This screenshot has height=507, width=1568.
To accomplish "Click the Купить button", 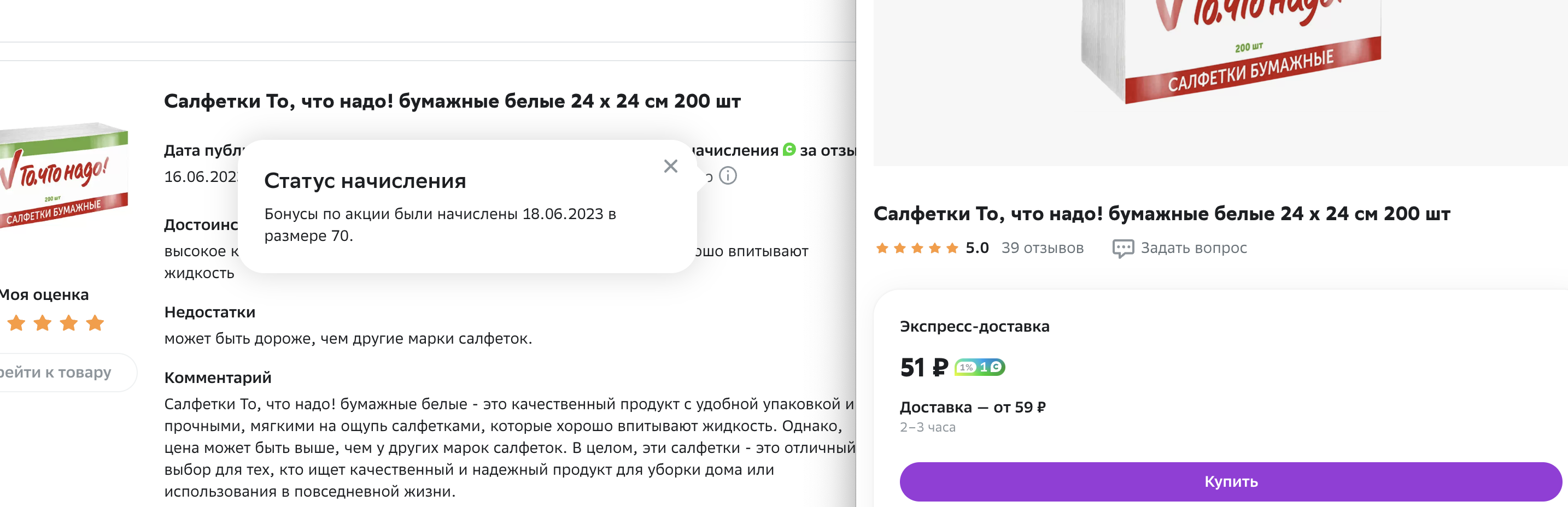I will pyautogui.click(x=1230, y=481).
